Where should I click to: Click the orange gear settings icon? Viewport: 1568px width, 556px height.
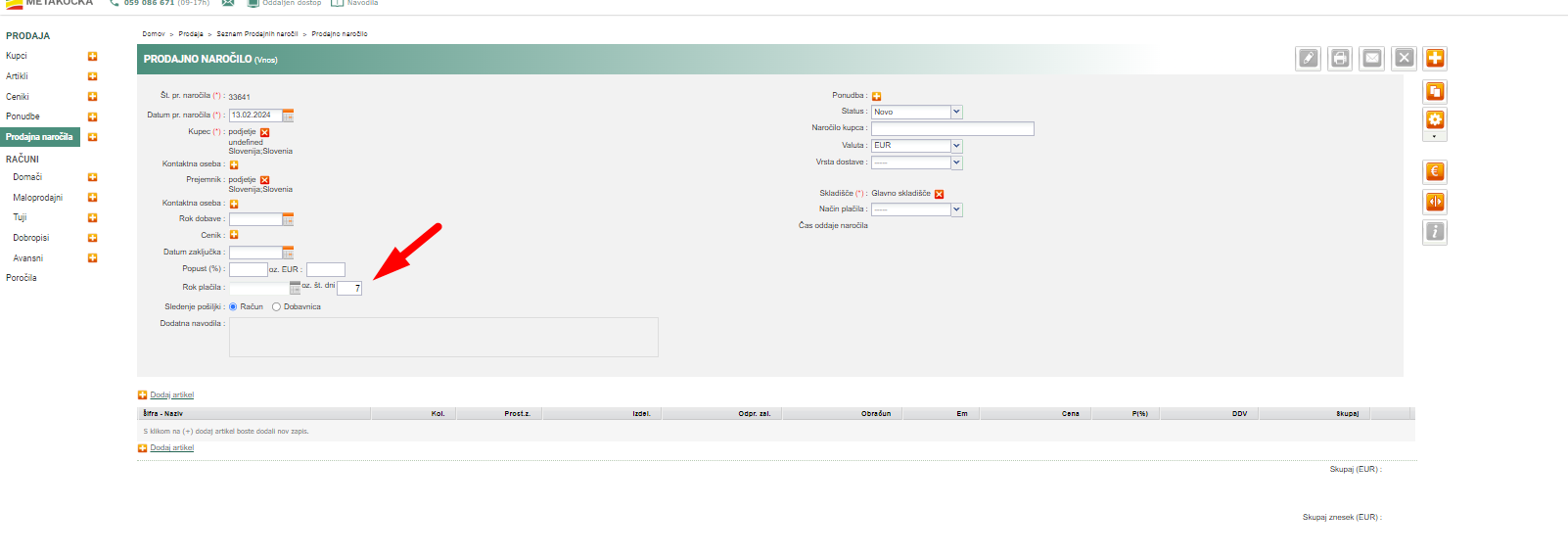tap(1435, 119)
